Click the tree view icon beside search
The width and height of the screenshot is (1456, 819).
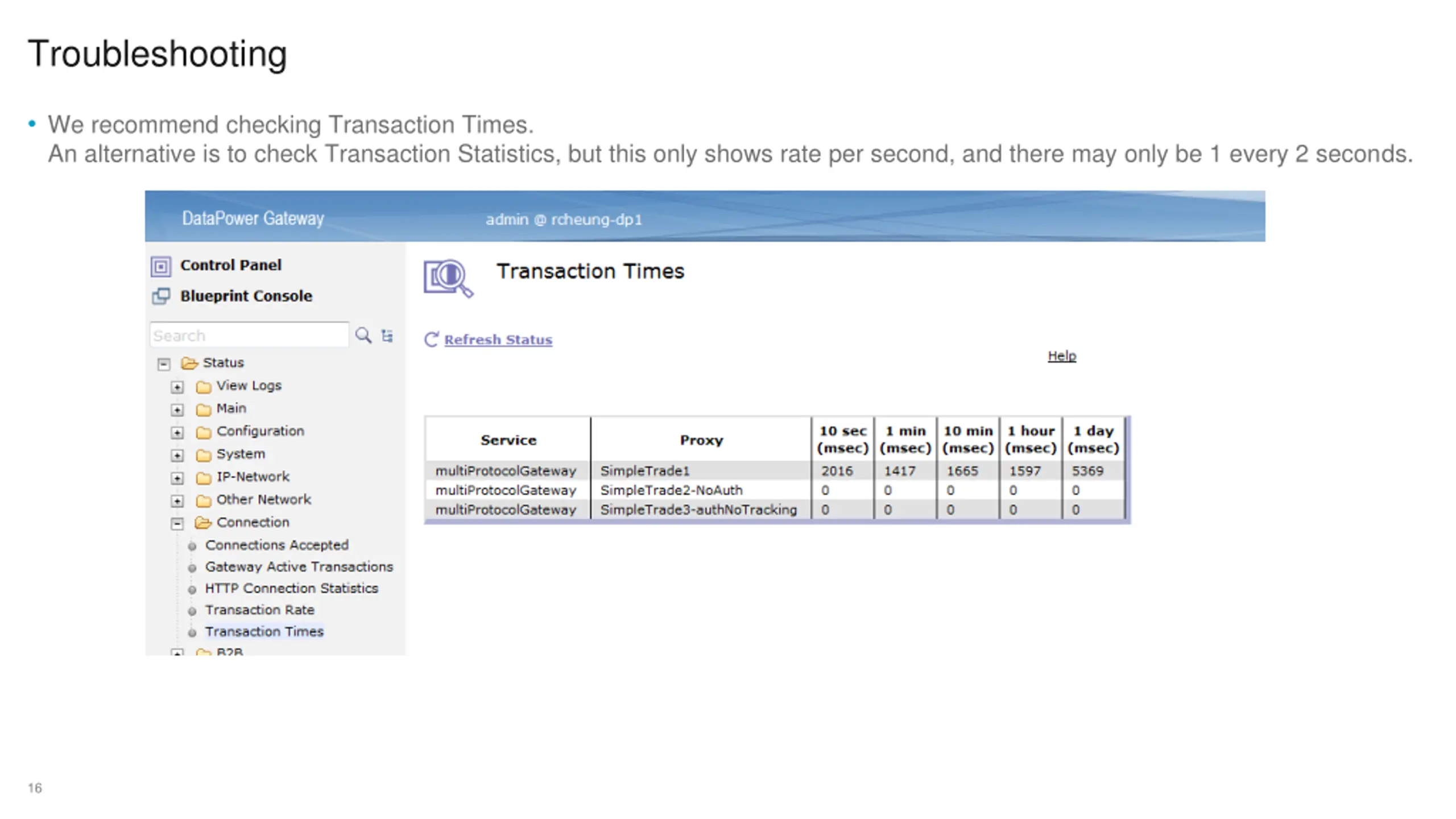click(387, 336)
